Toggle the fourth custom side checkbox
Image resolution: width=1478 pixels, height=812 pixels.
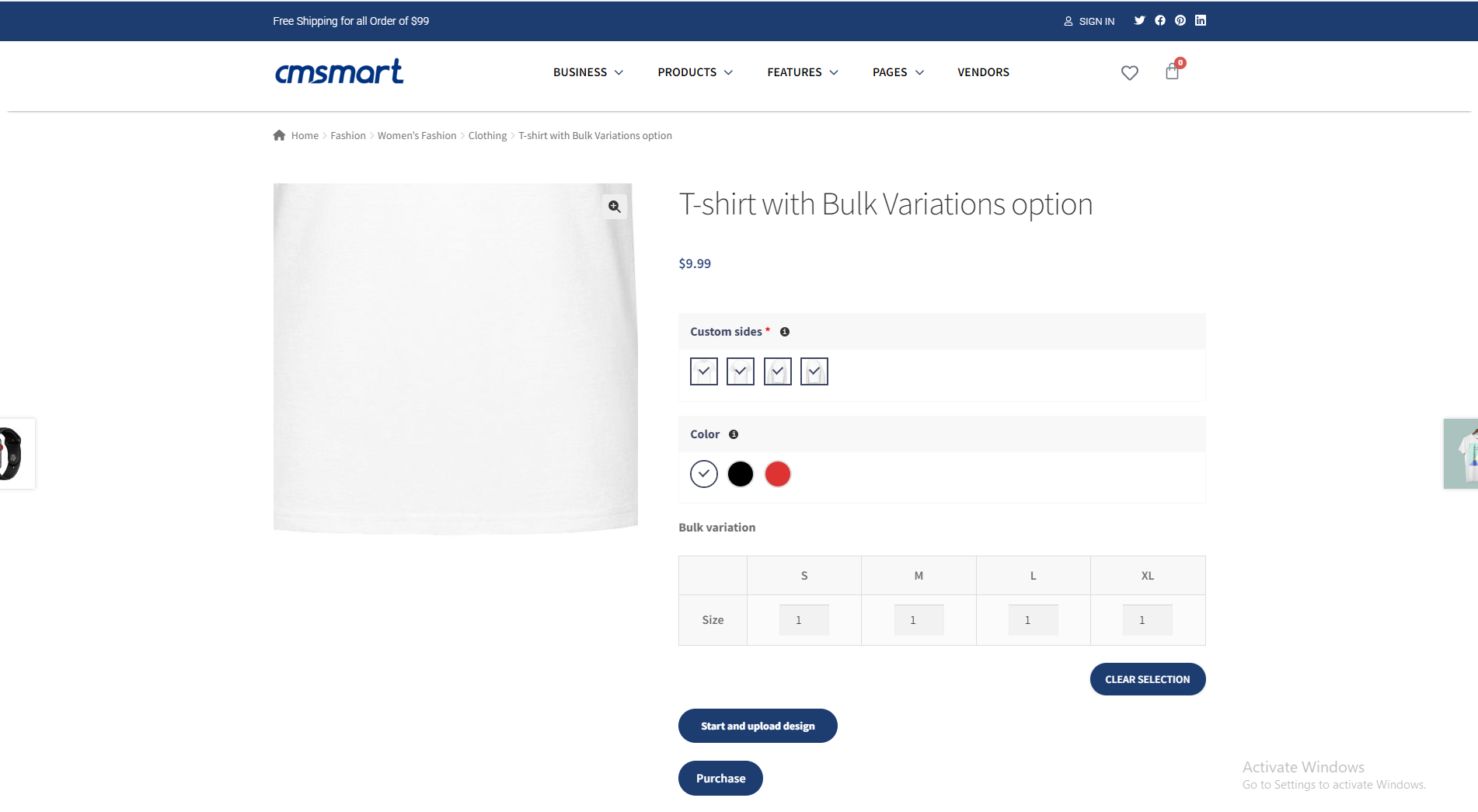pos(814,371)
